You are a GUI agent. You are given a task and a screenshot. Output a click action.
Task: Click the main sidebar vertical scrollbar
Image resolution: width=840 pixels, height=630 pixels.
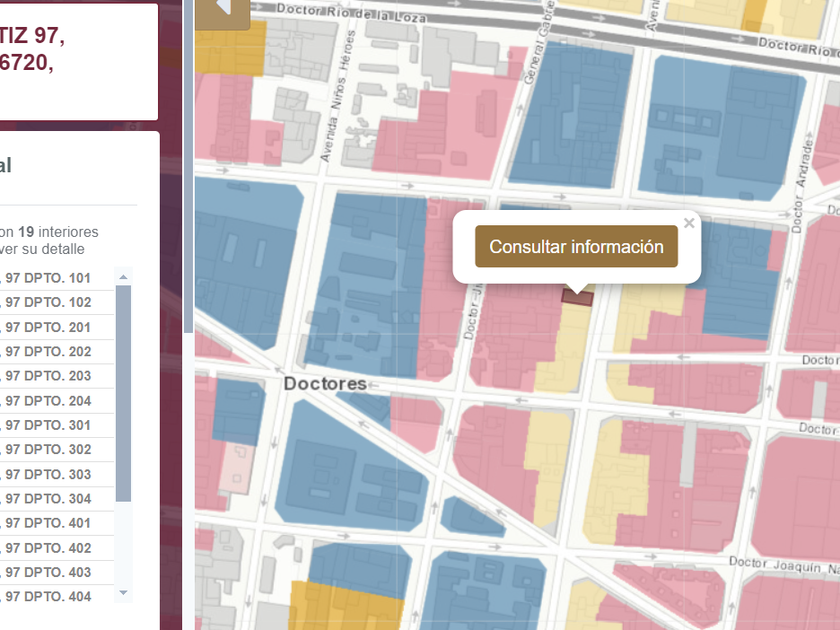(x=188, y=166)
